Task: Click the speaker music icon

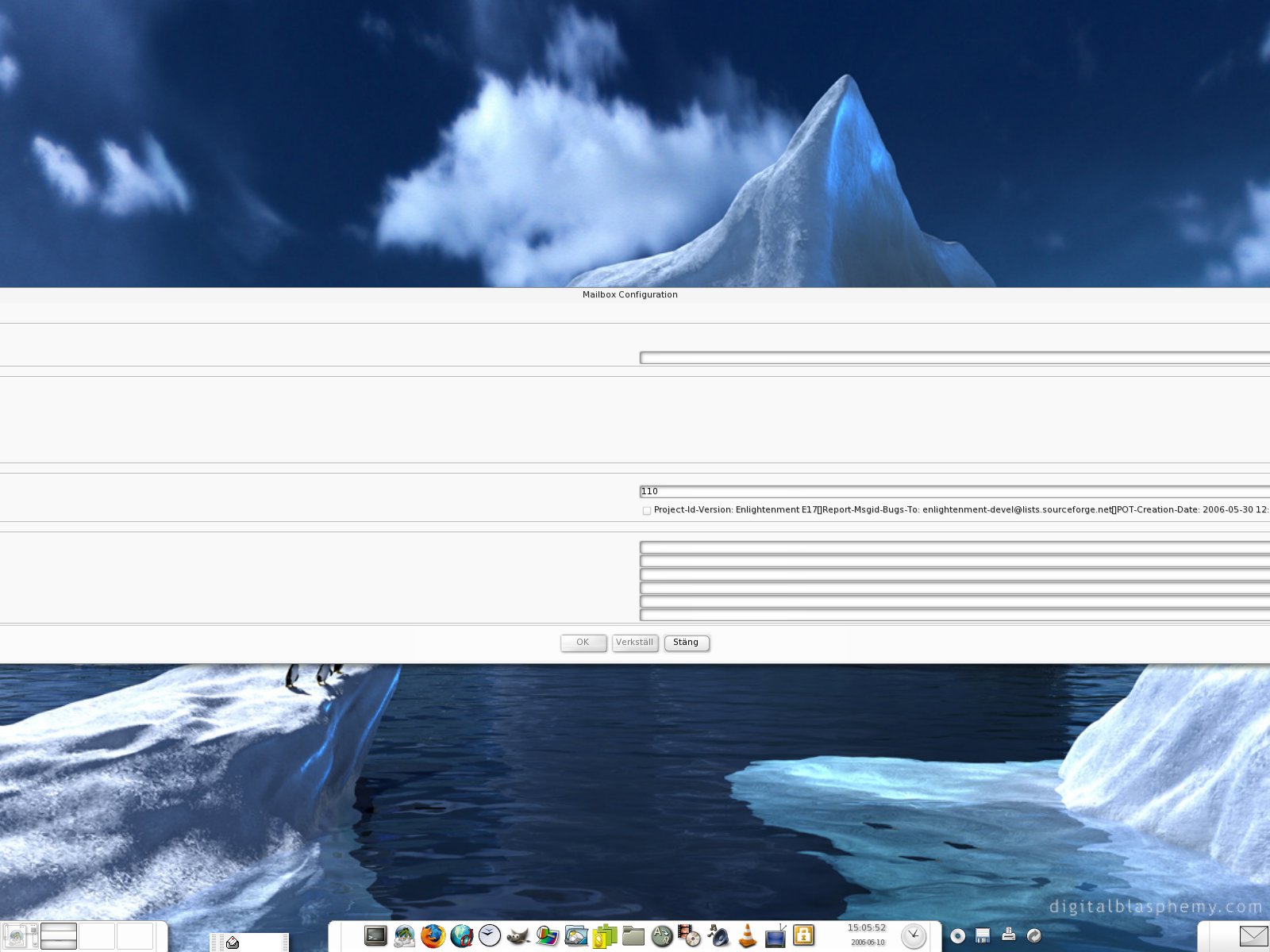Action: pos(718,936)
